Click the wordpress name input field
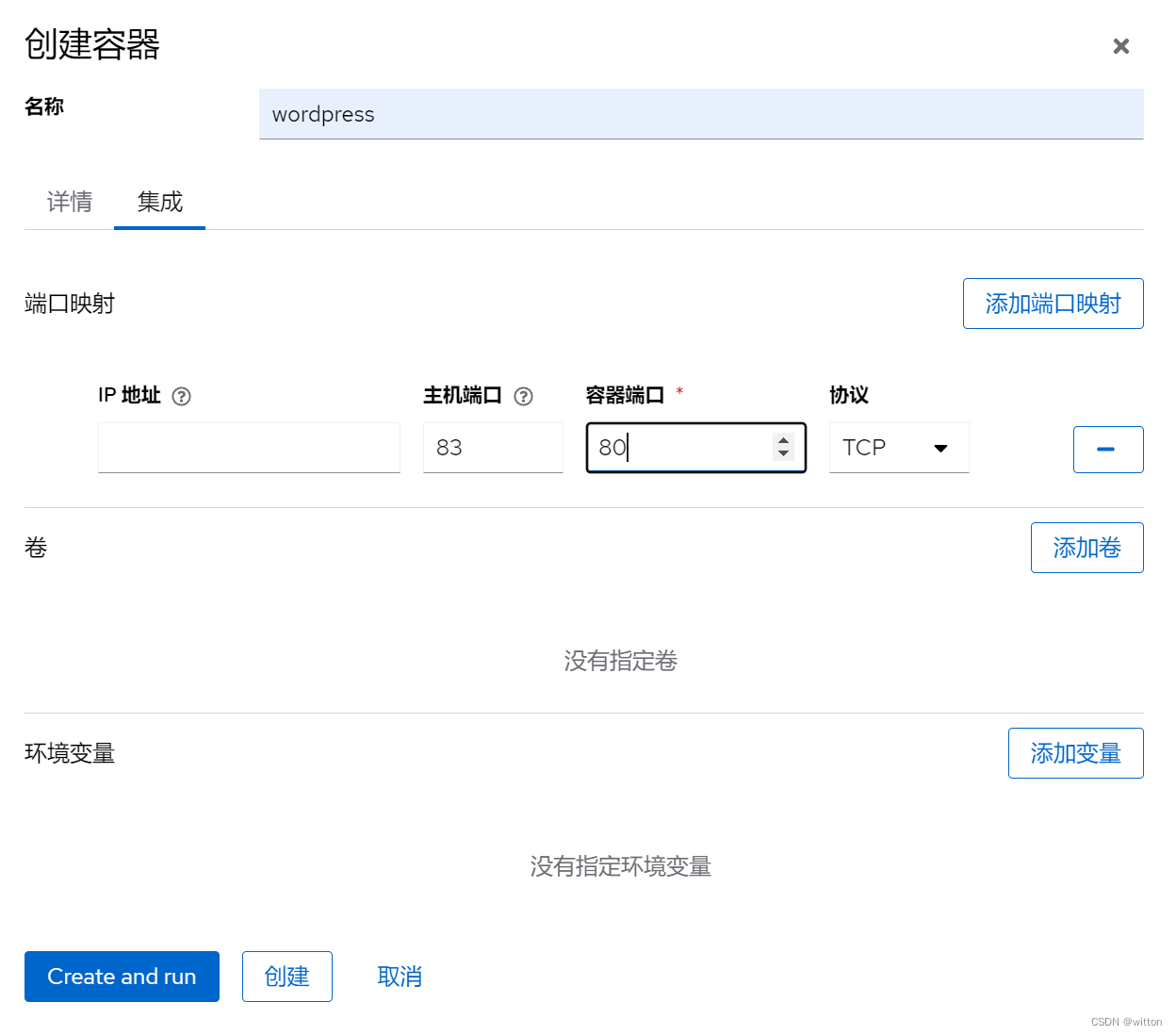 [701, 114]
